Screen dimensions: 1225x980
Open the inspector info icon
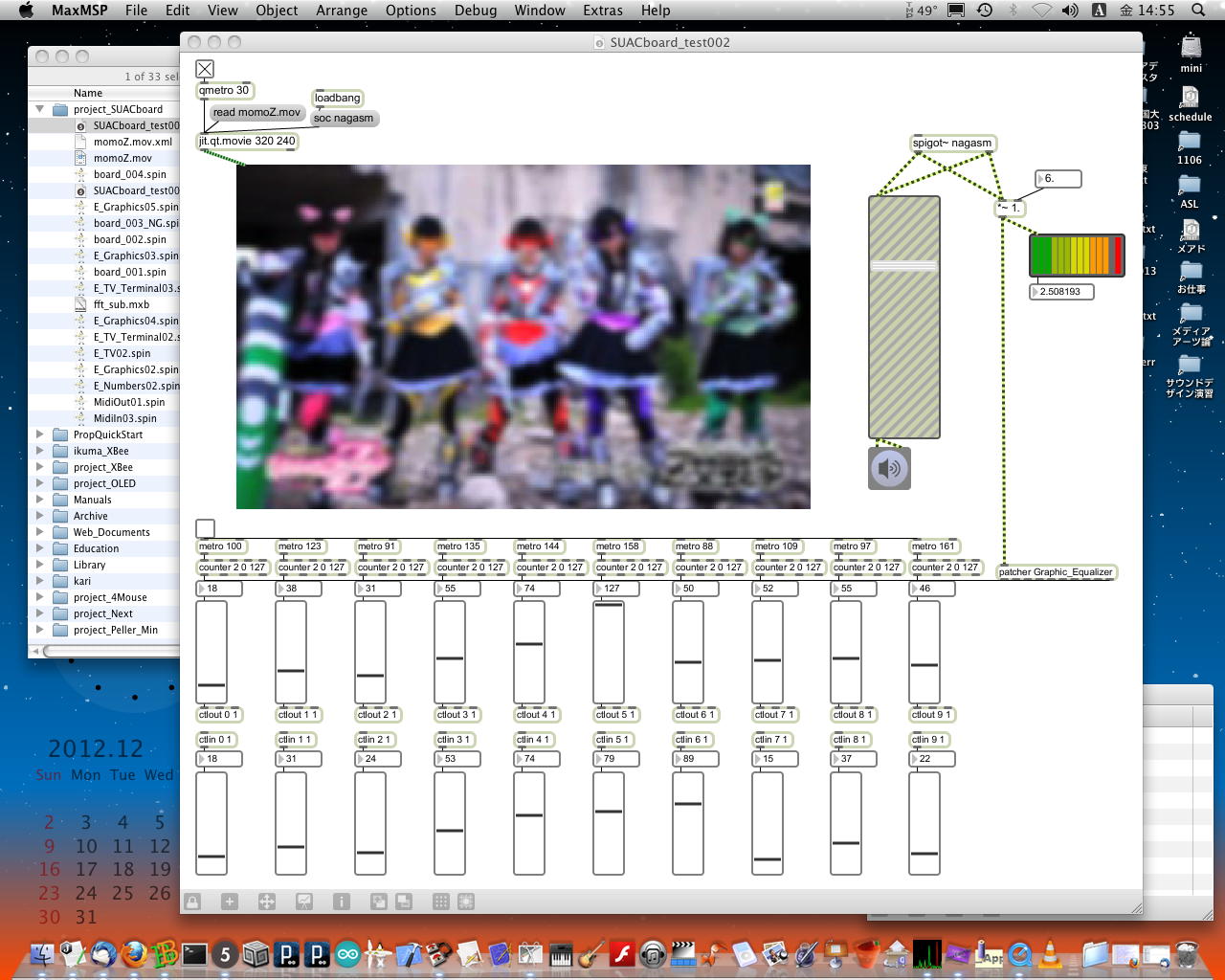(x=342, y=902)
